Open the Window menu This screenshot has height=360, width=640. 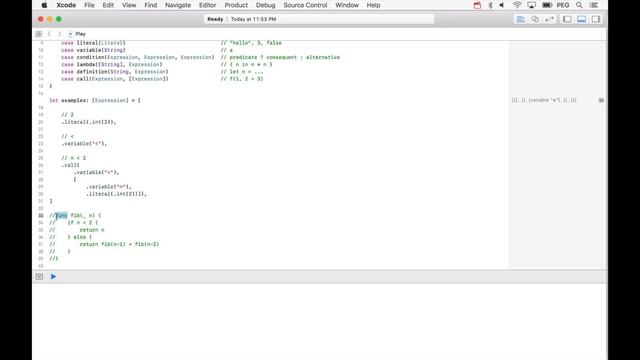coord(347,5)
